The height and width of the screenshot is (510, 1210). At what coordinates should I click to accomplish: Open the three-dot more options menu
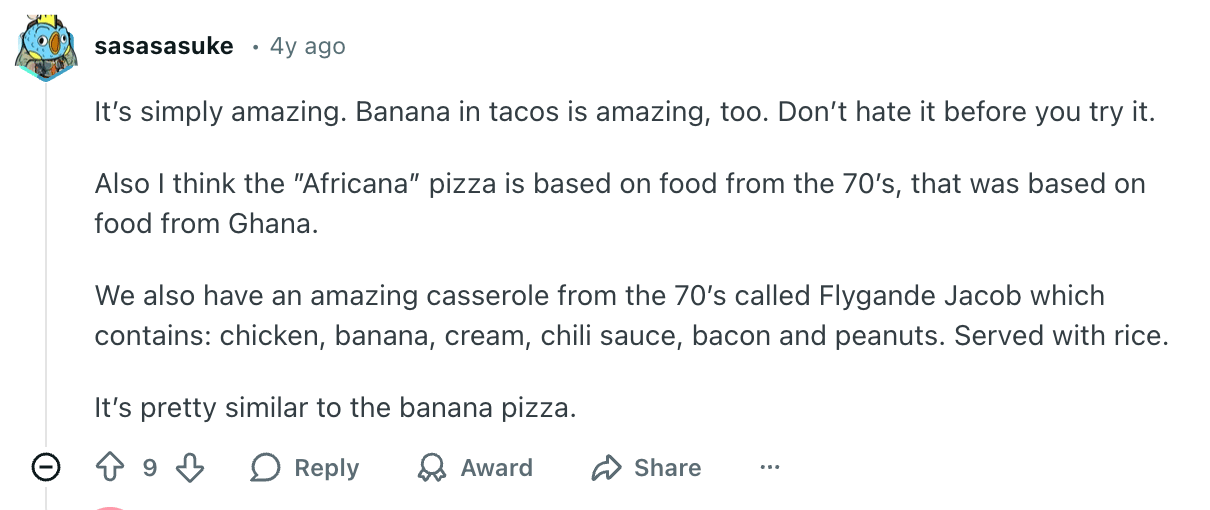(769, 468)
